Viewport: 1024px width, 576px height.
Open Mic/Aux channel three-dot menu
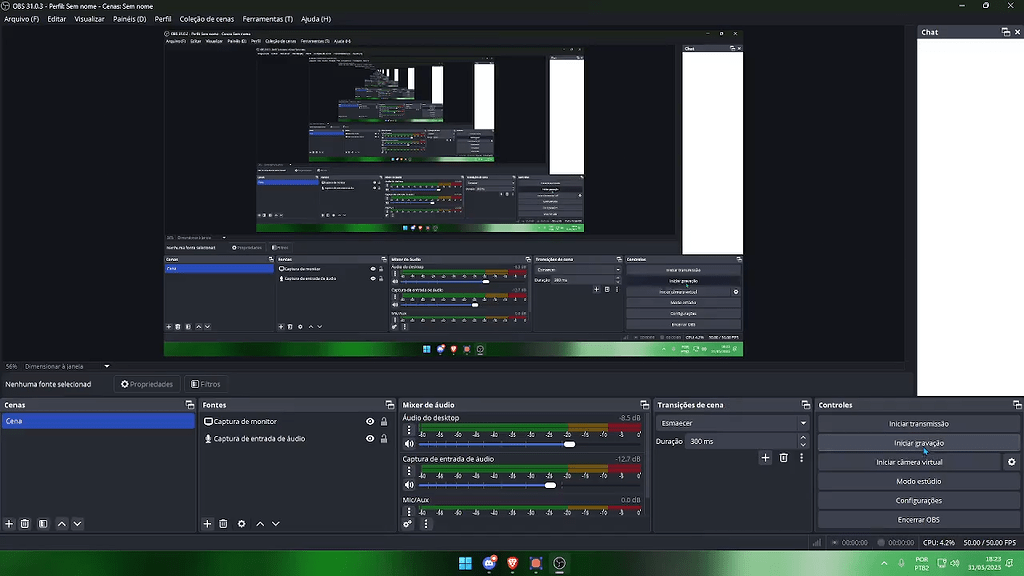tap(409, 511)
